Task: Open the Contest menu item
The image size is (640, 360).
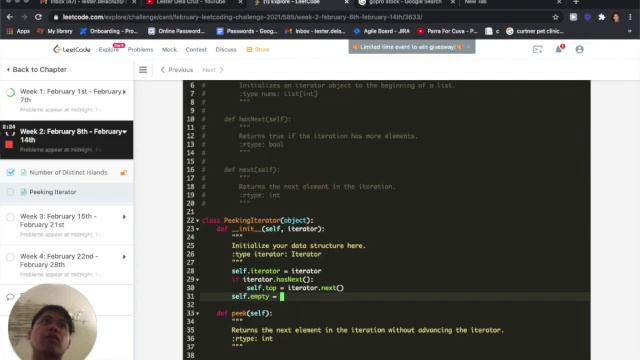Action: tap(196, 49)
